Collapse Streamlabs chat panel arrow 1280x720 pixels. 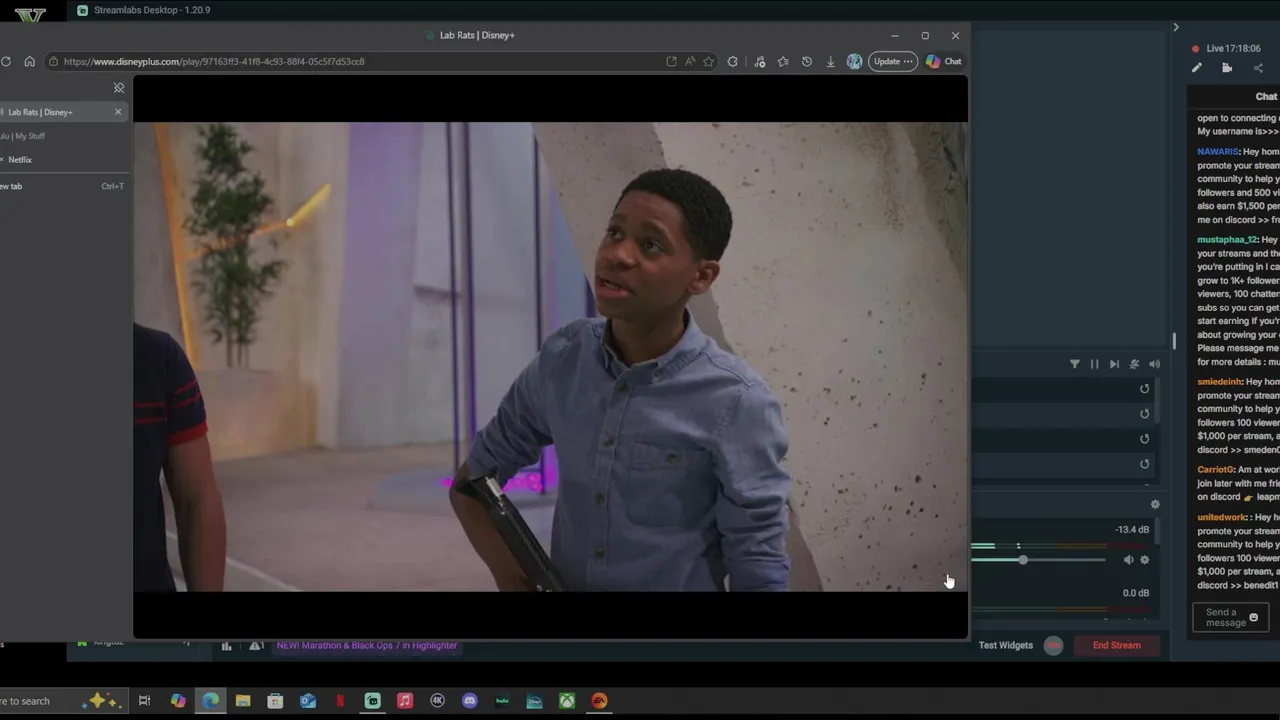pos(1176,27)
